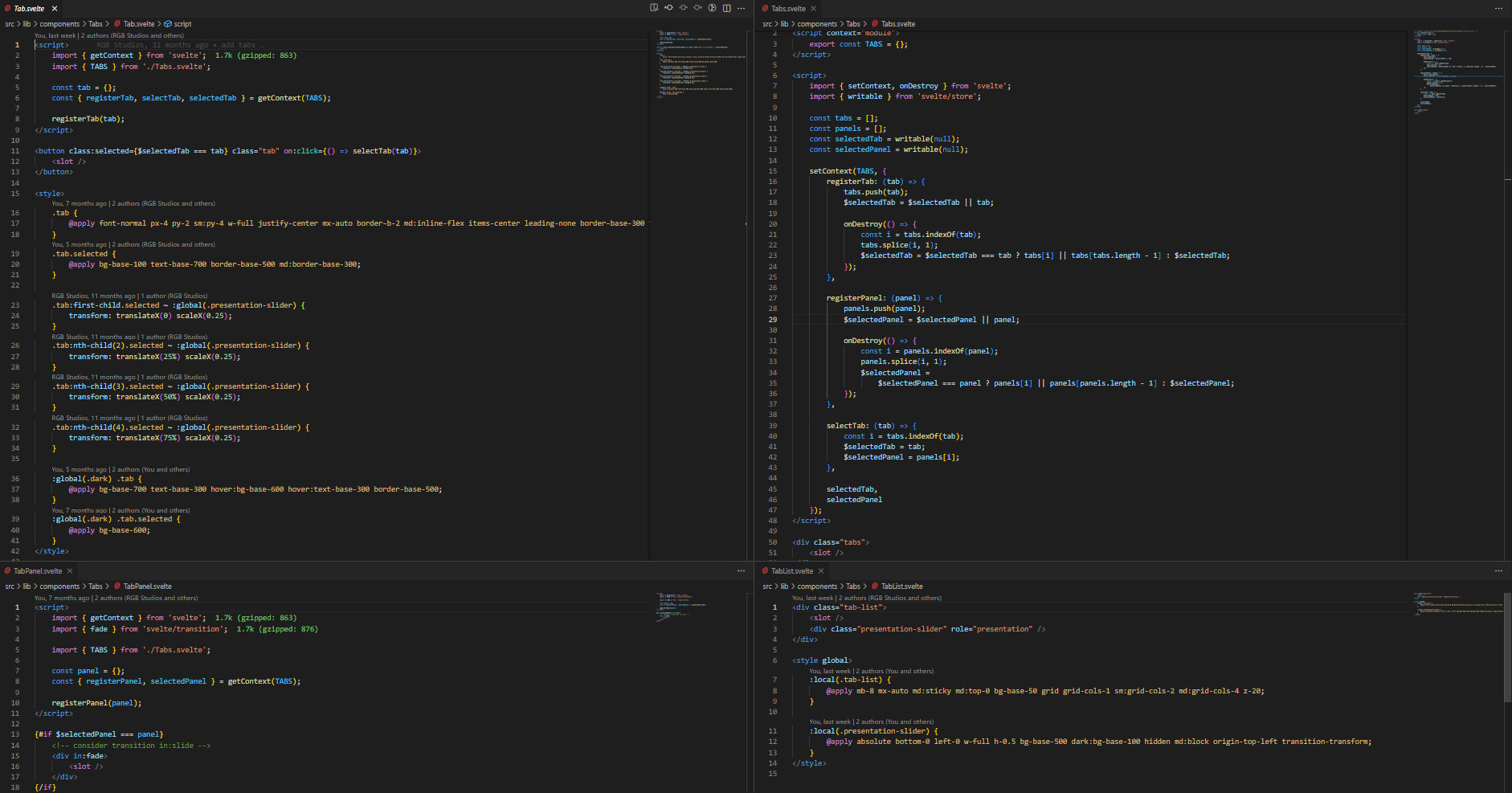Screen dimensions: 1512x793
Task: Close the Tab.svelte editor tab
Action: 55,8
